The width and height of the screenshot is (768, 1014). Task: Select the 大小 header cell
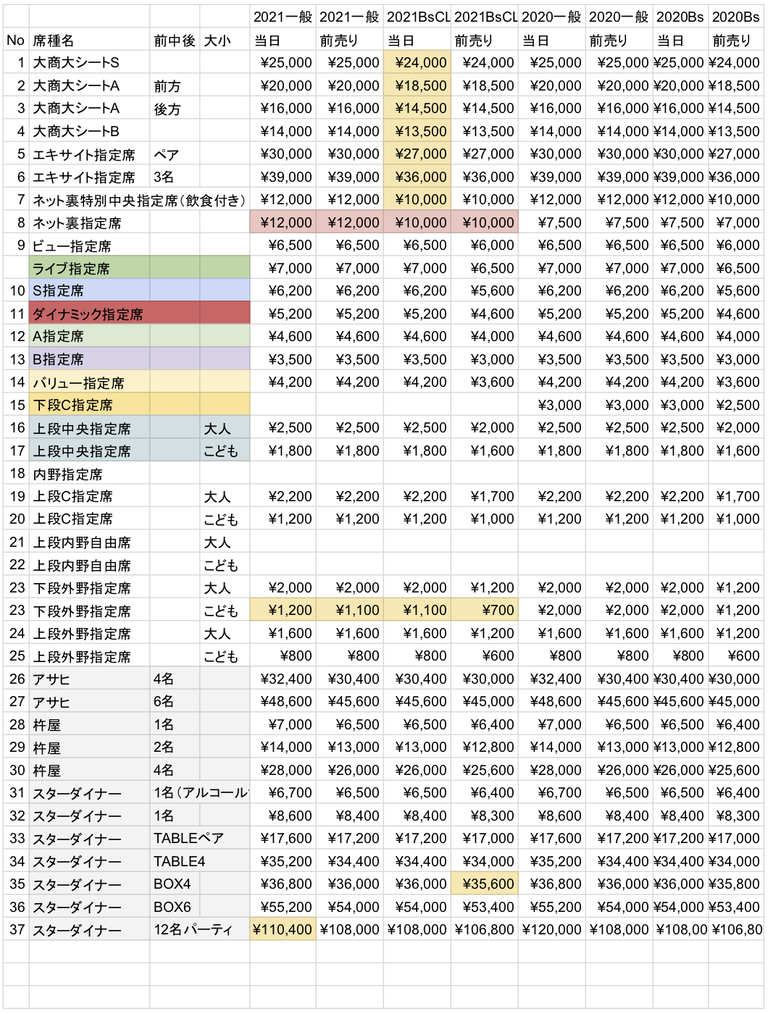pos(224,40)
